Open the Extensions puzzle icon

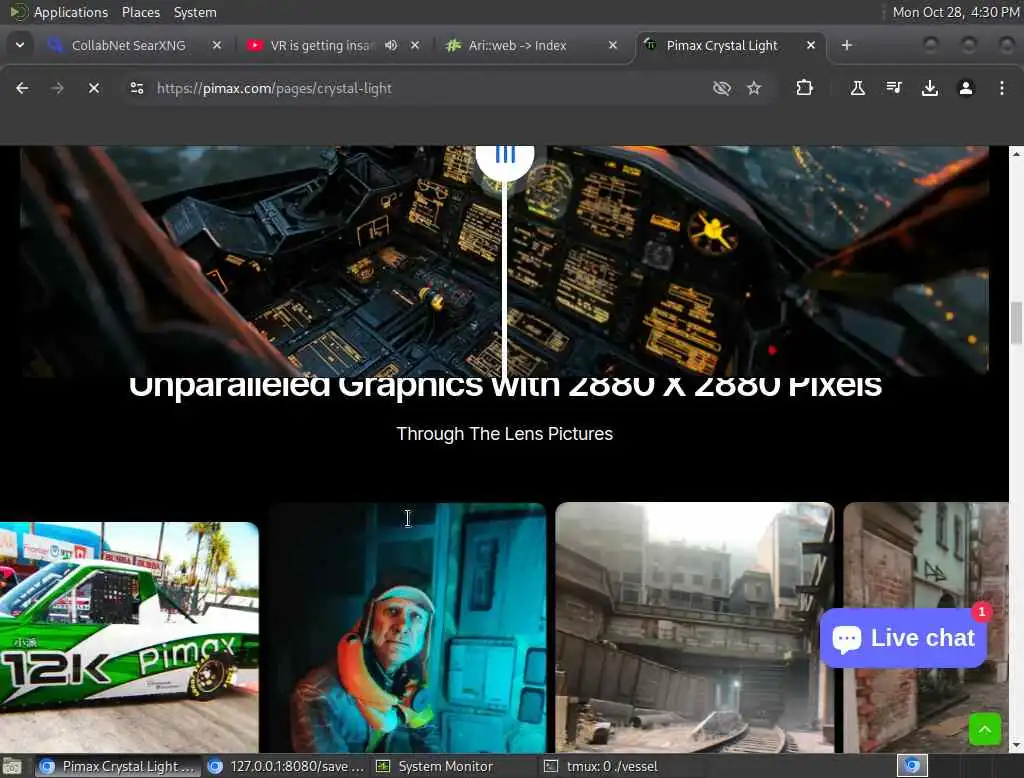pyautogui.click(x=805, y=88)
